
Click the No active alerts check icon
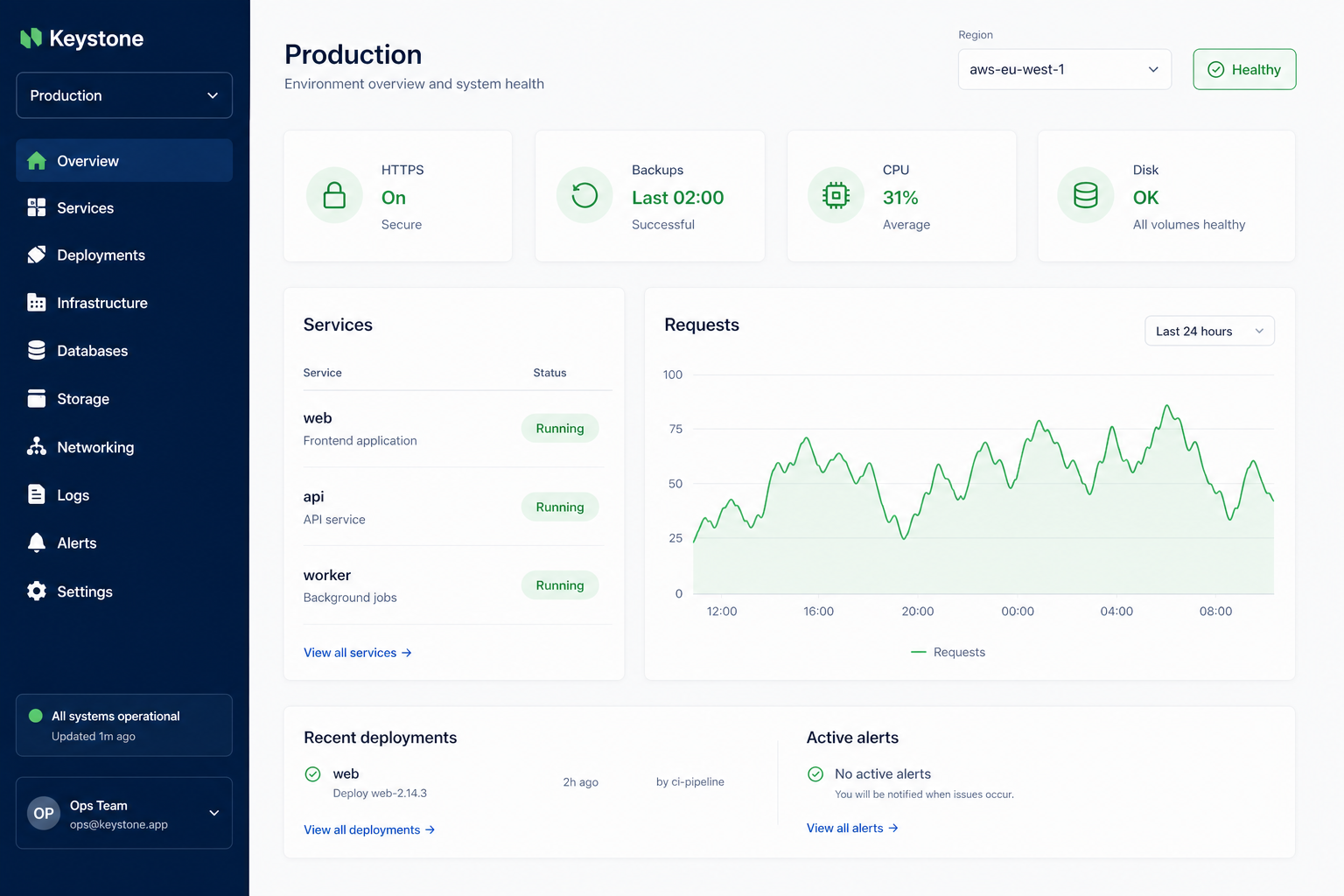point(815,773)
